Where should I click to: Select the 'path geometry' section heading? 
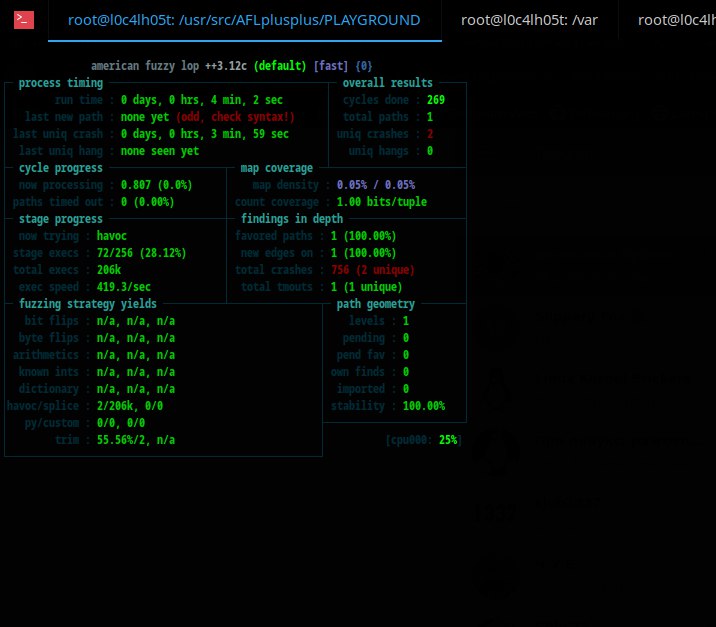tap(376, 304)
